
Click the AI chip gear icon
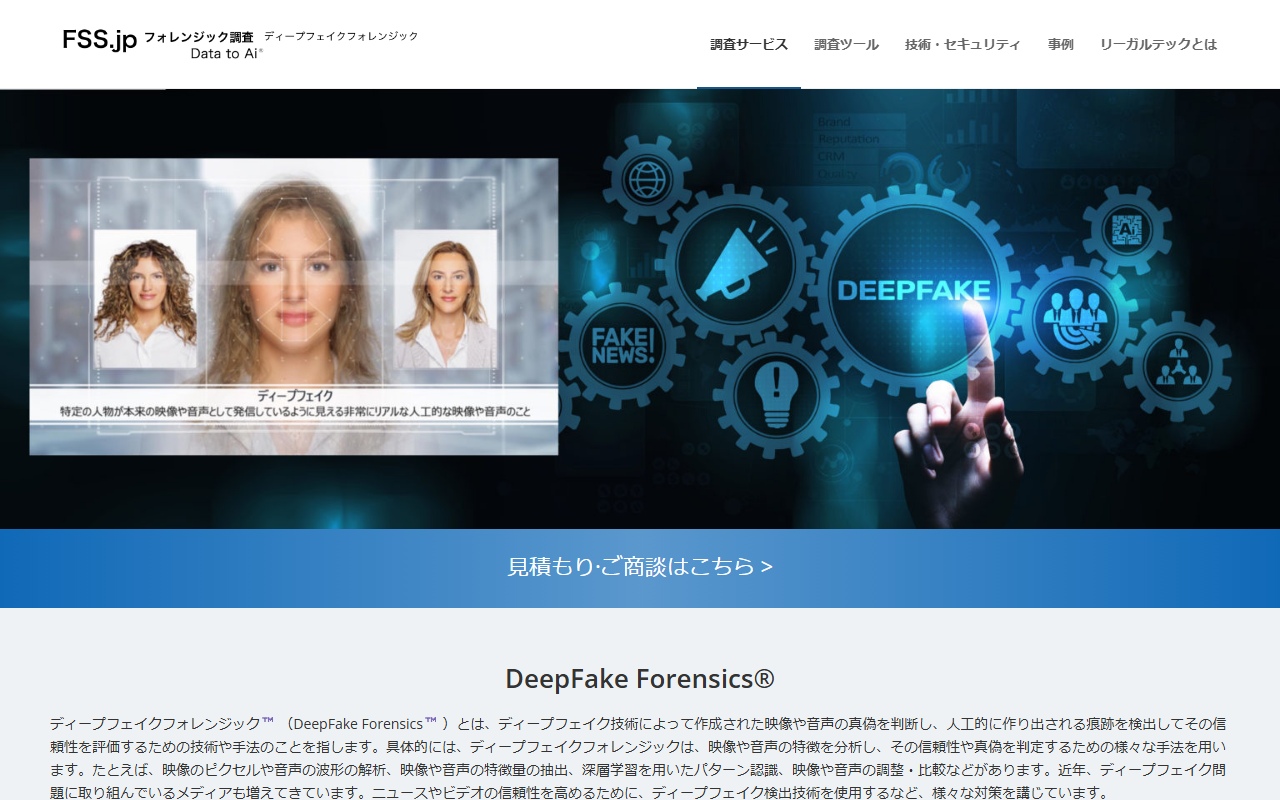click(1126, 231)
